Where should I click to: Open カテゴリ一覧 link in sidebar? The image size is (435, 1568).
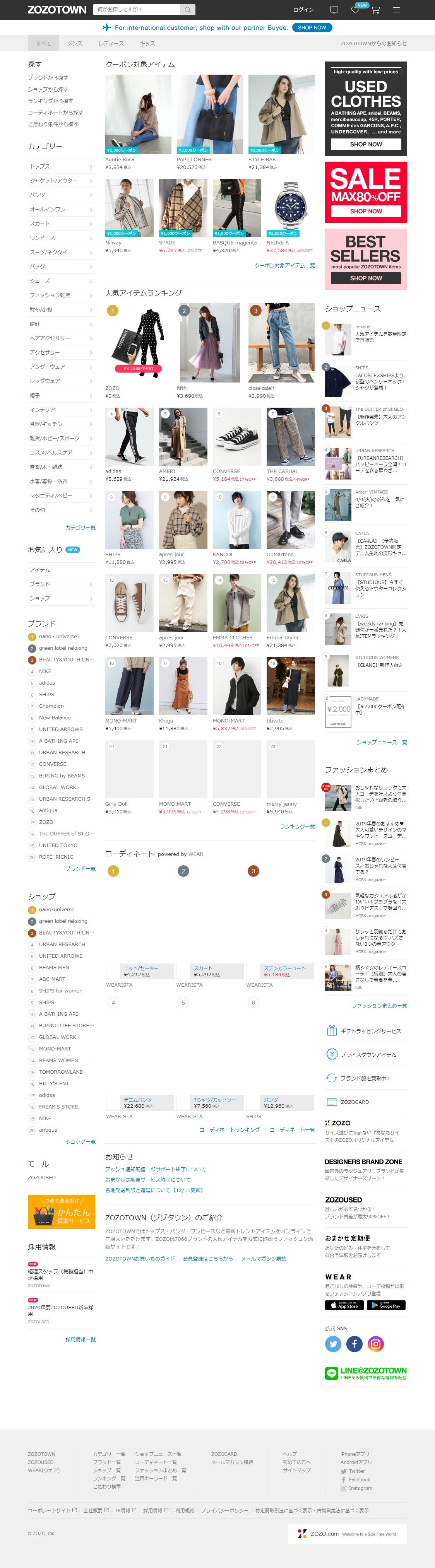80,528
